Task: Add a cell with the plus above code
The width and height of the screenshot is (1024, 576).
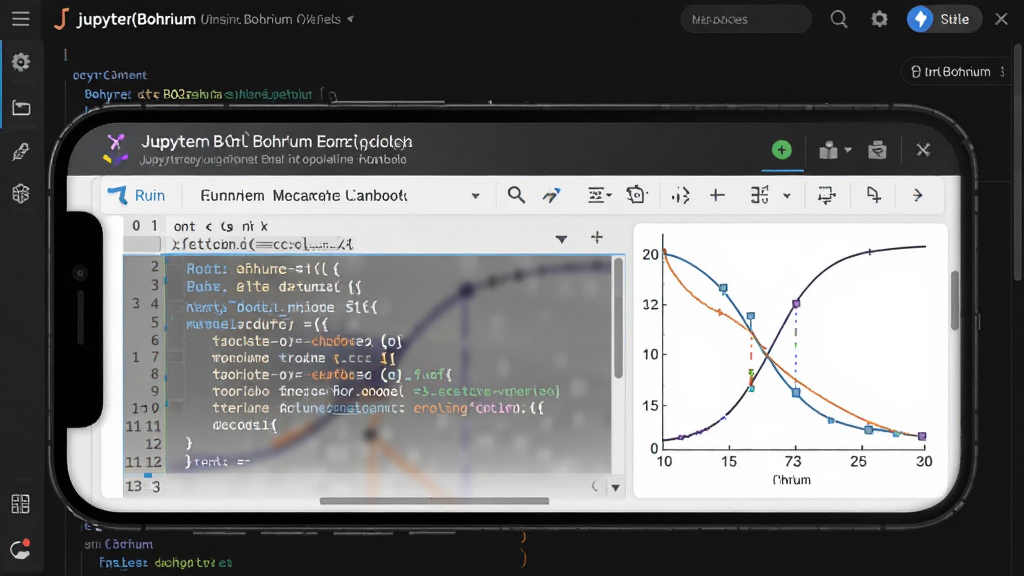Action: coord(596,237)
